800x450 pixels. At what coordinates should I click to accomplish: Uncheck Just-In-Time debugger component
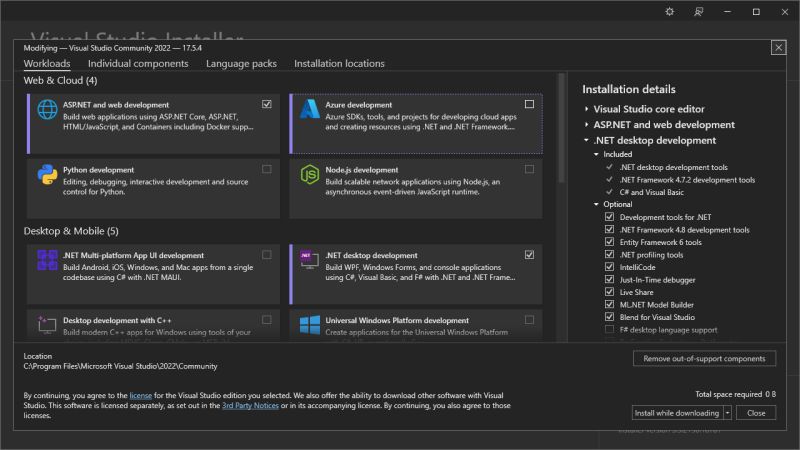pos(609,279)
